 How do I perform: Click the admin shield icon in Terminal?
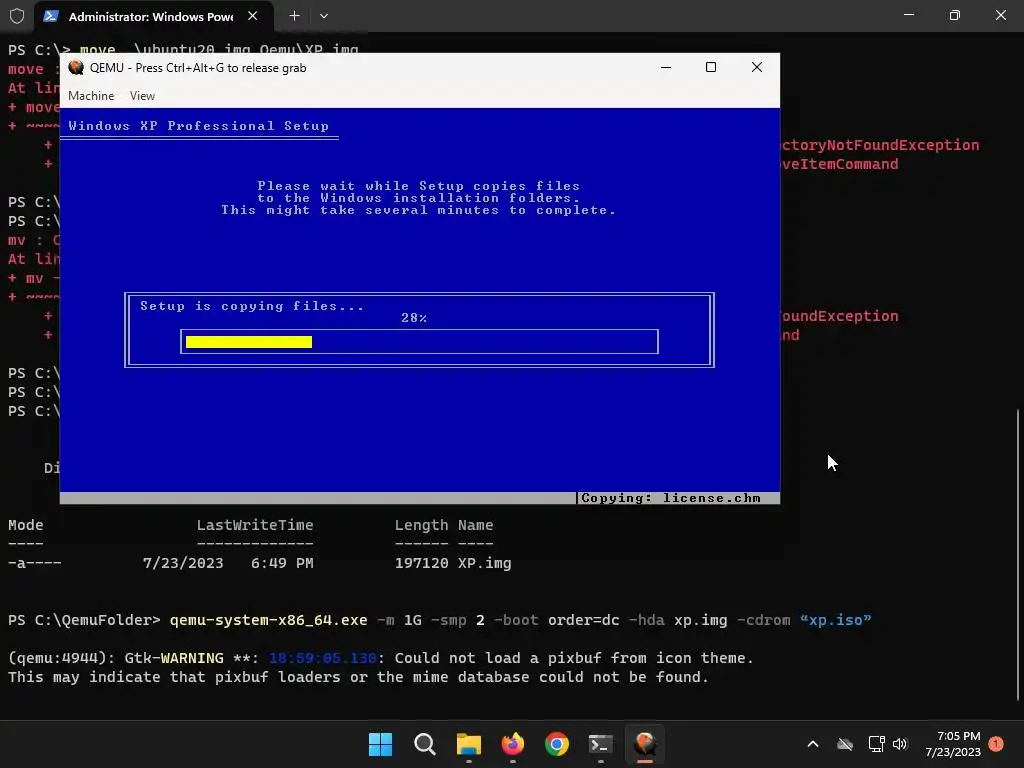[16, 16]
